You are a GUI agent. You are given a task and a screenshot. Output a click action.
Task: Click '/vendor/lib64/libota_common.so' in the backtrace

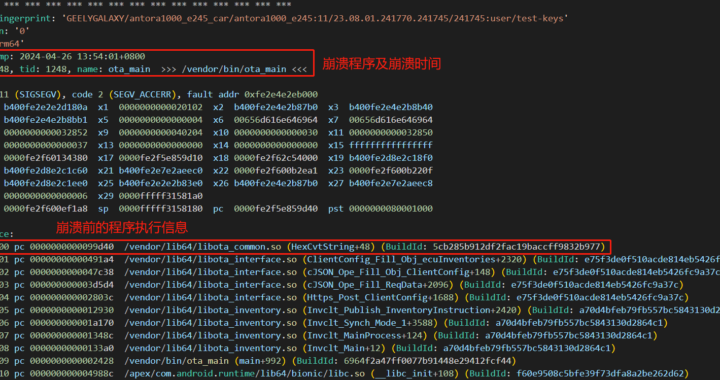click(202, 247)
